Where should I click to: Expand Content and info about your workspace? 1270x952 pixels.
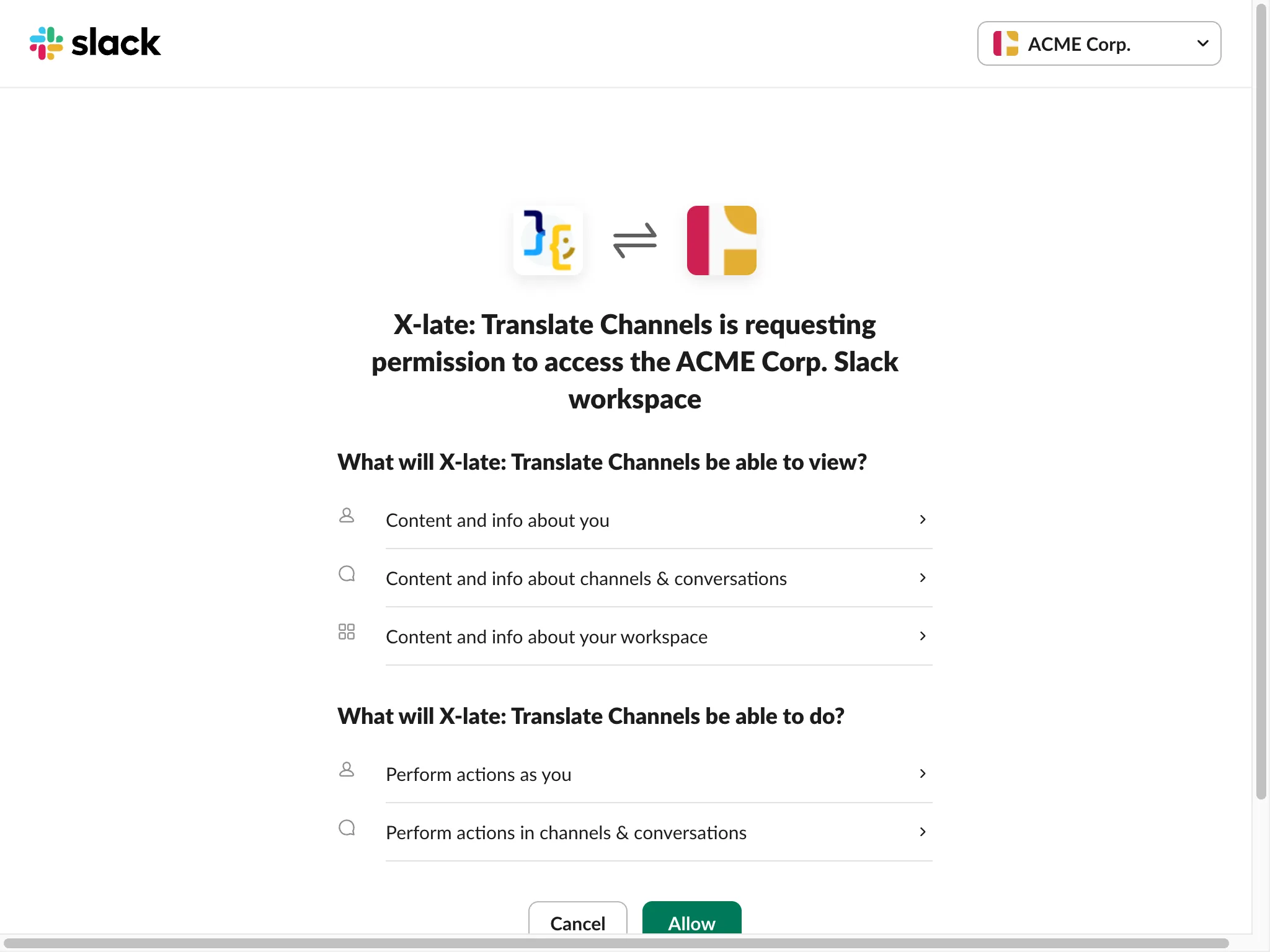tap(659, 637)
